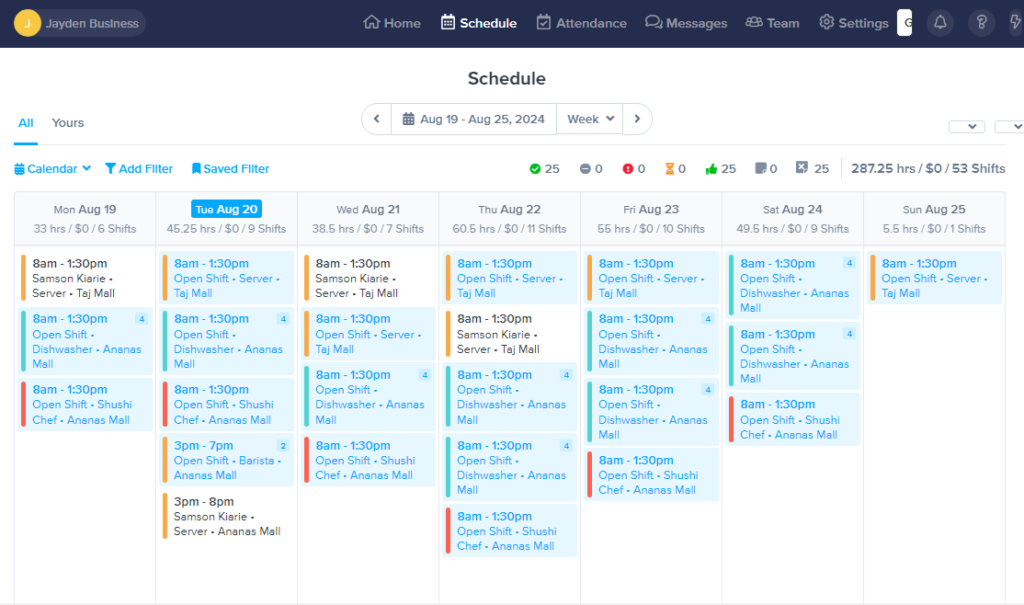Click the help question mark icon
1024x605 pixels.
pos(981,22)
